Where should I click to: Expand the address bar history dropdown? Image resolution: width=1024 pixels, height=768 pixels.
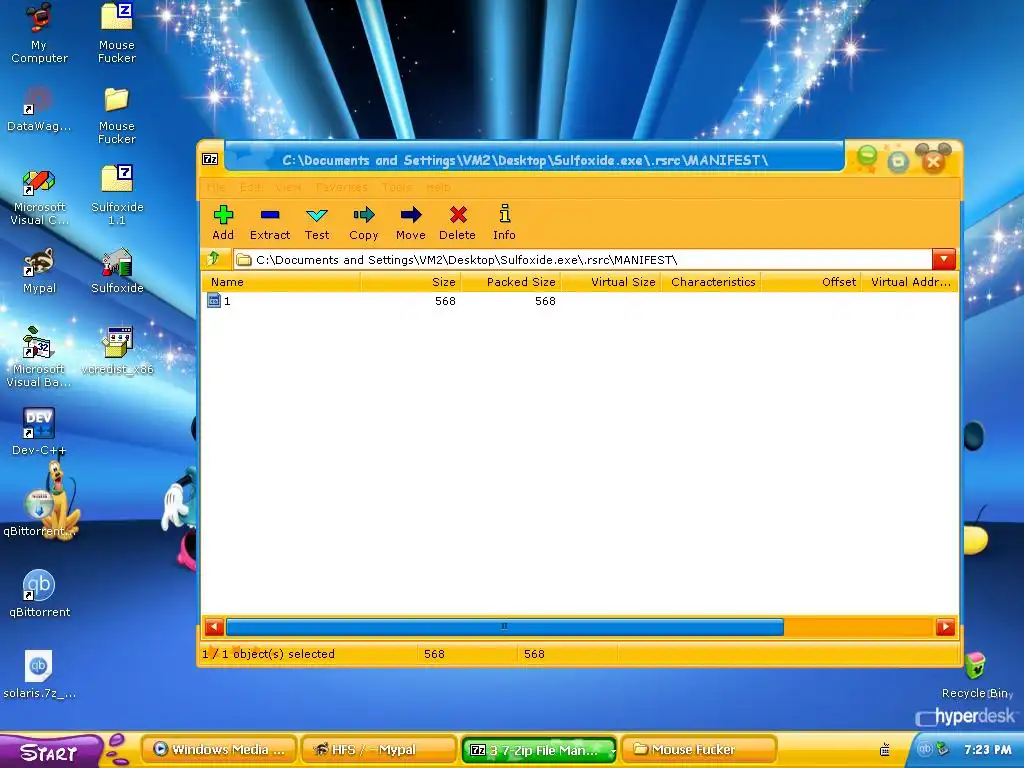[x=944, y=259]
